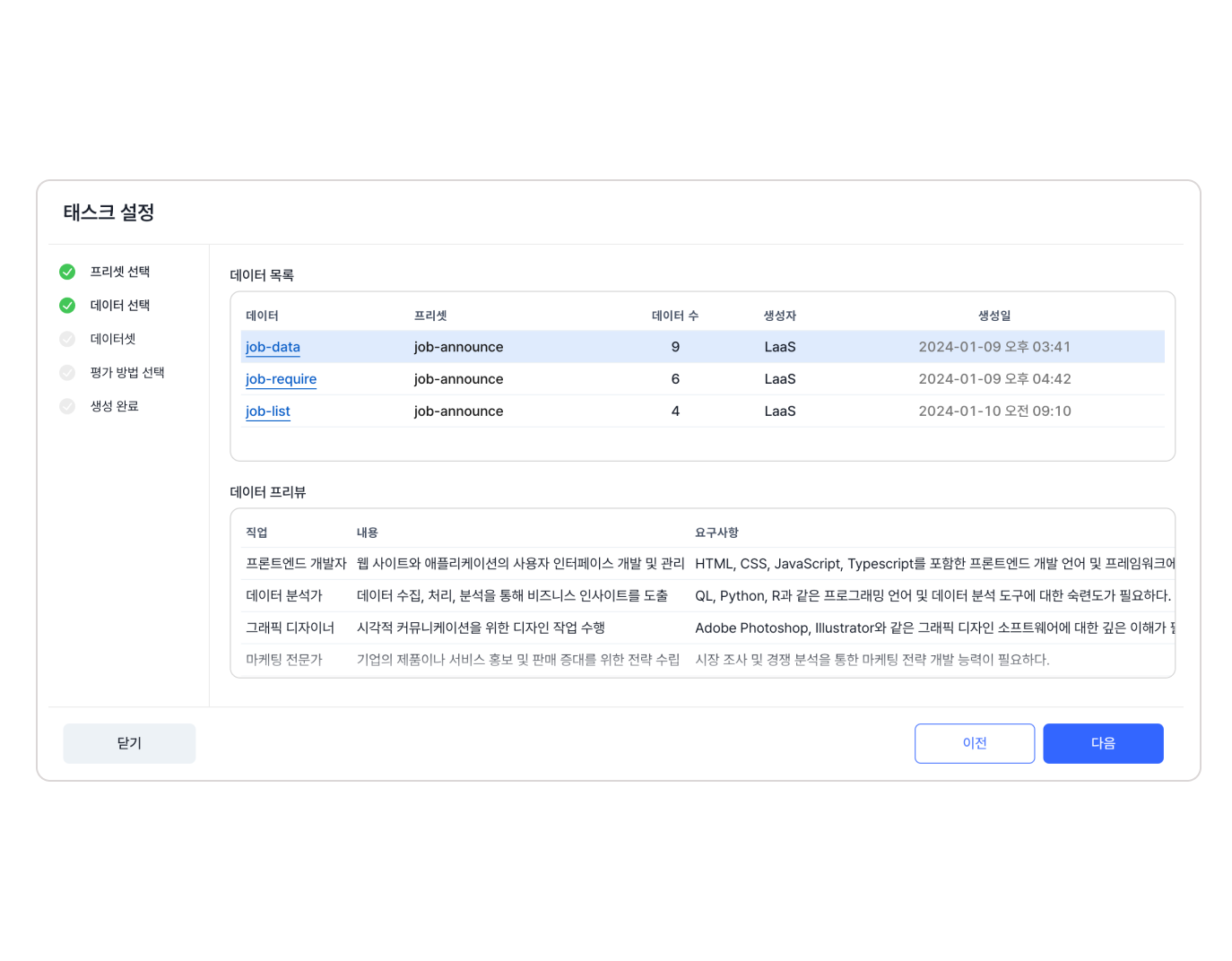Click the HTML, CSS, JavaScript requirement cell
The width and height of the screenshot is (1232, 961).
934,564
